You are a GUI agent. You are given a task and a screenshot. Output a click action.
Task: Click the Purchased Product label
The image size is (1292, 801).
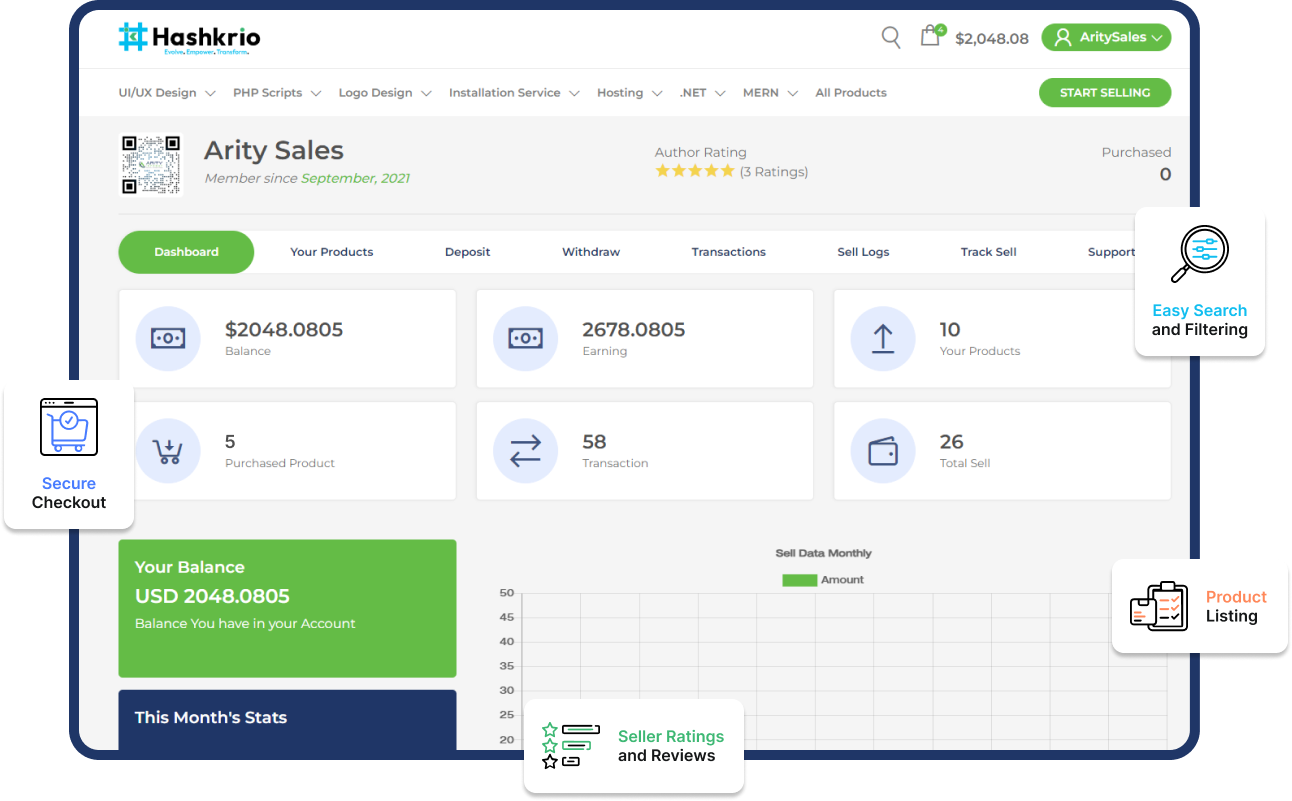[x=280, y=463]
